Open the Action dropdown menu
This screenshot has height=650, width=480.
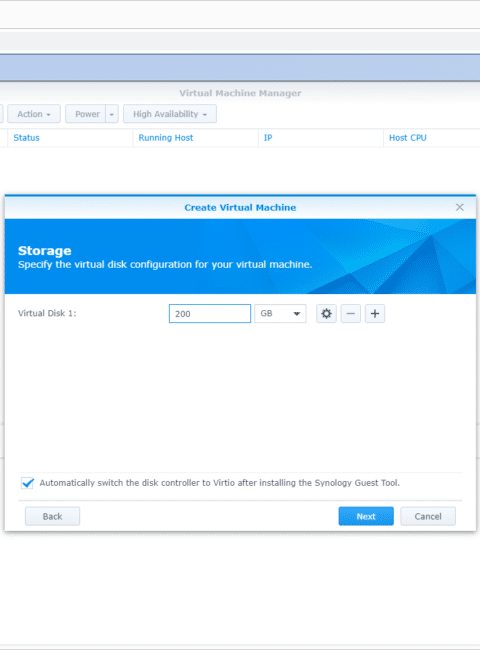(34, 114)
